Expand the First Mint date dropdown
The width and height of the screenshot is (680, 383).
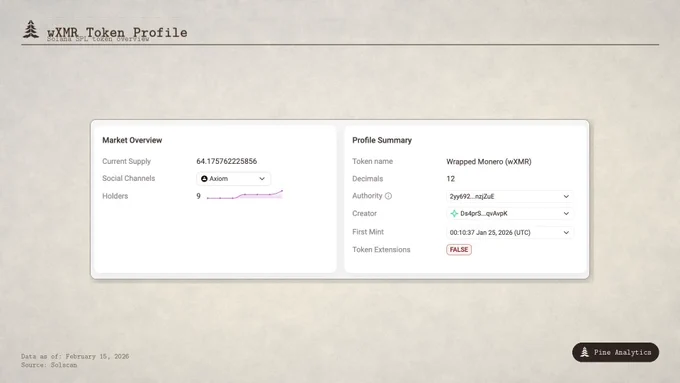coord(509,232)
